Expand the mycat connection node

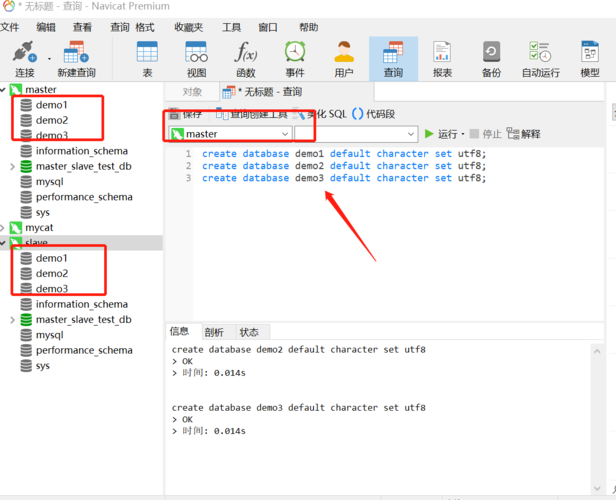tap(3, 228)
